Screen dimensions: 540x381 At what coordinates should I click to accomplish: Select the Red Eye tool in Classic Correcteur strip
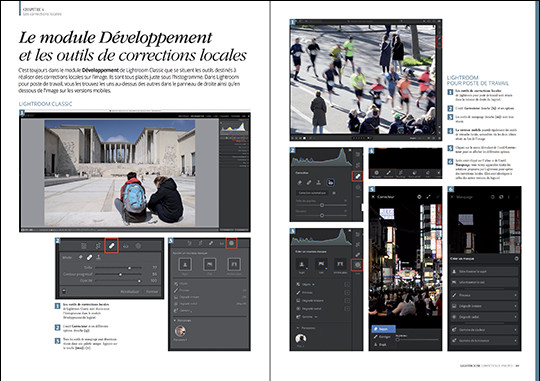tap(125, 246)
